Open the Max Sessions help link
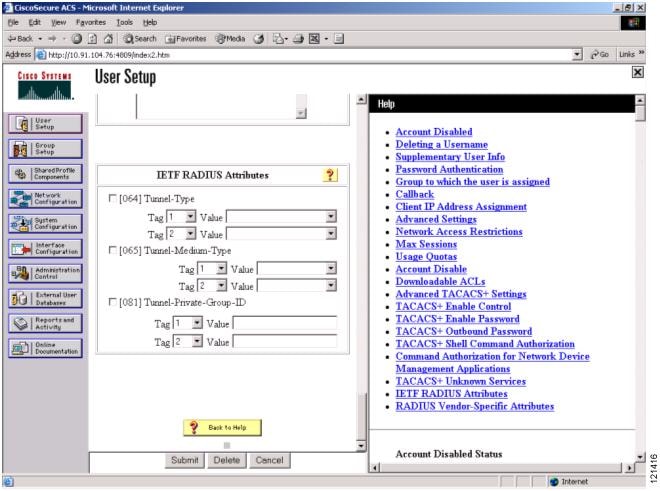This screenshot has height=491, width=660. (x=426, y=244)
